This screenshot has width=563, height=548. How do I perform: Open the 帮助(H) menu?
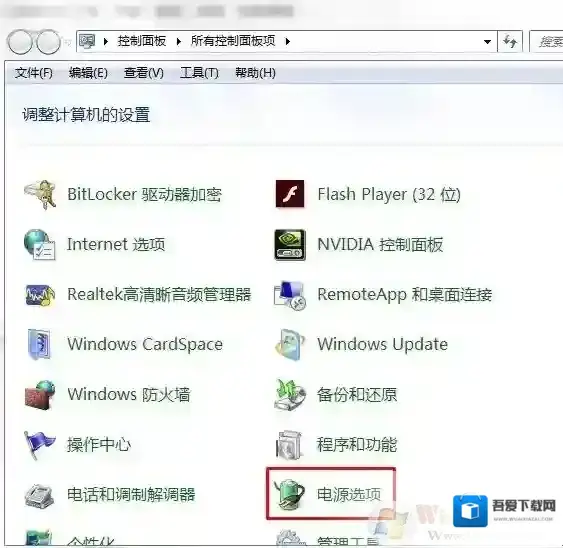coord(255,73)
